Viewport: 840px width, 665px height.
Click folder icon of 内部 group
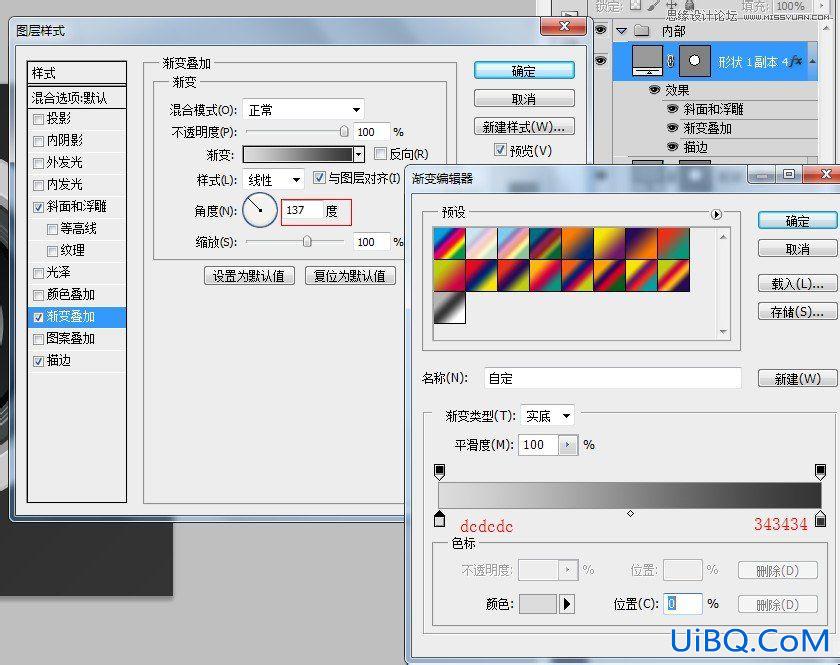tap(642, 31)
